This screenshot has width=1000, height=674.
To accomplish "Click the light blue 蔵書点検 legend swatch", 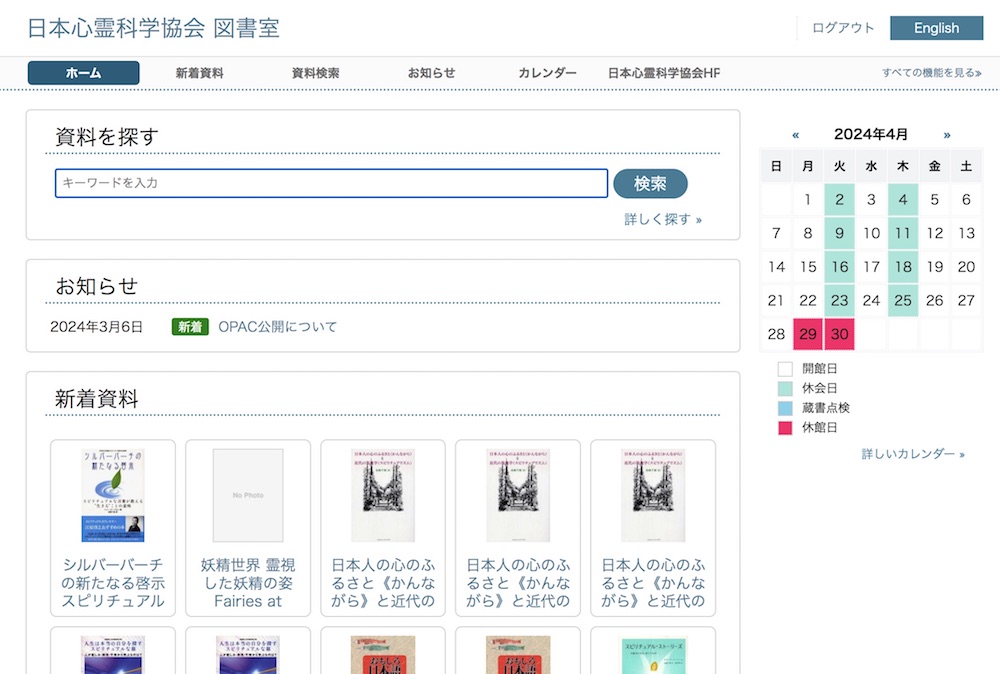I will tap(785, 408).
